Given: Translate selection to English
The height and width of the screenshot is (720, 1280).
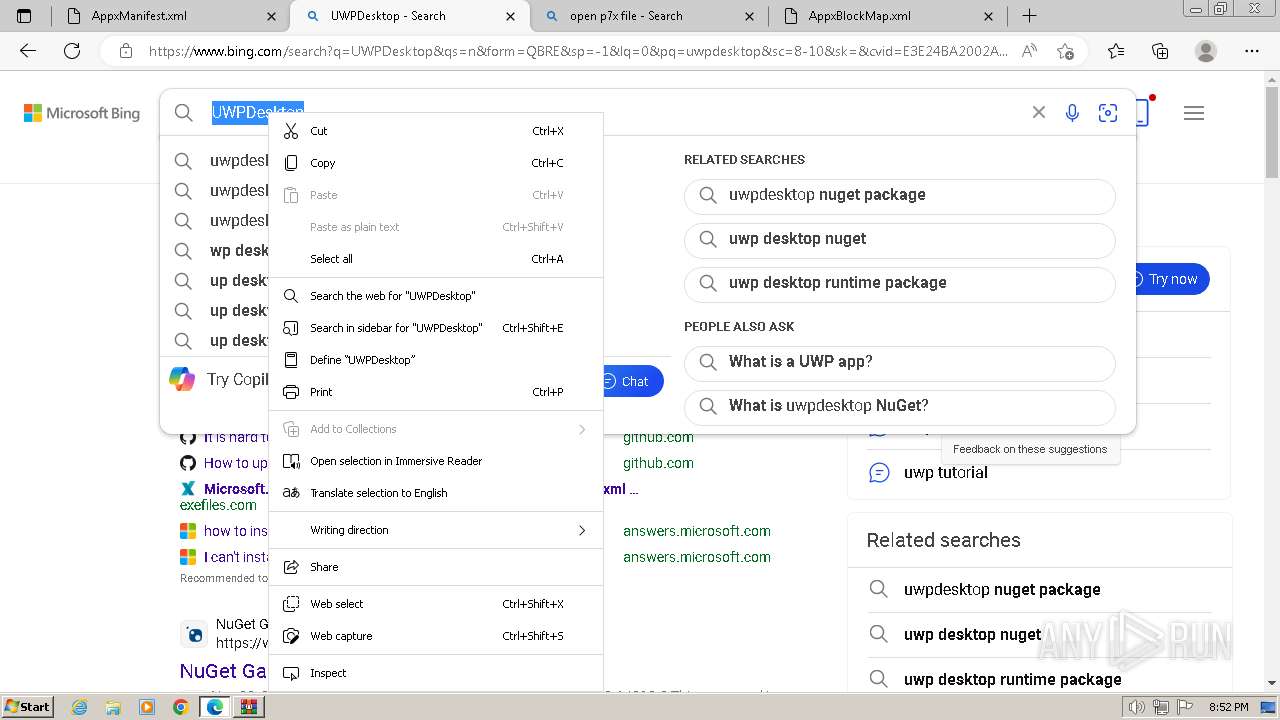Looking at the screenshot, I should [x=436, y=493].
